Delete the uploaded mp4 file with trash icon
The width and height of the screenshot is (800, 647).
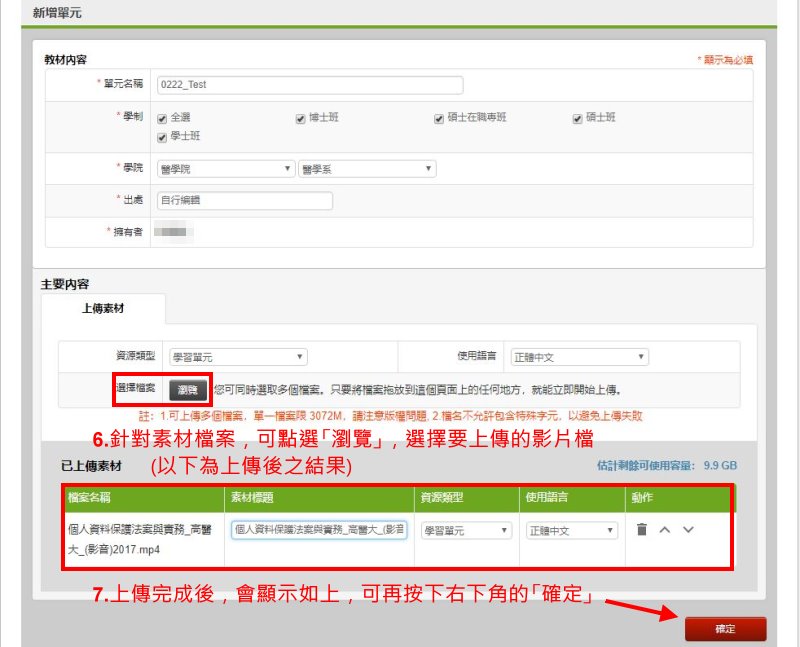[642, 530]
